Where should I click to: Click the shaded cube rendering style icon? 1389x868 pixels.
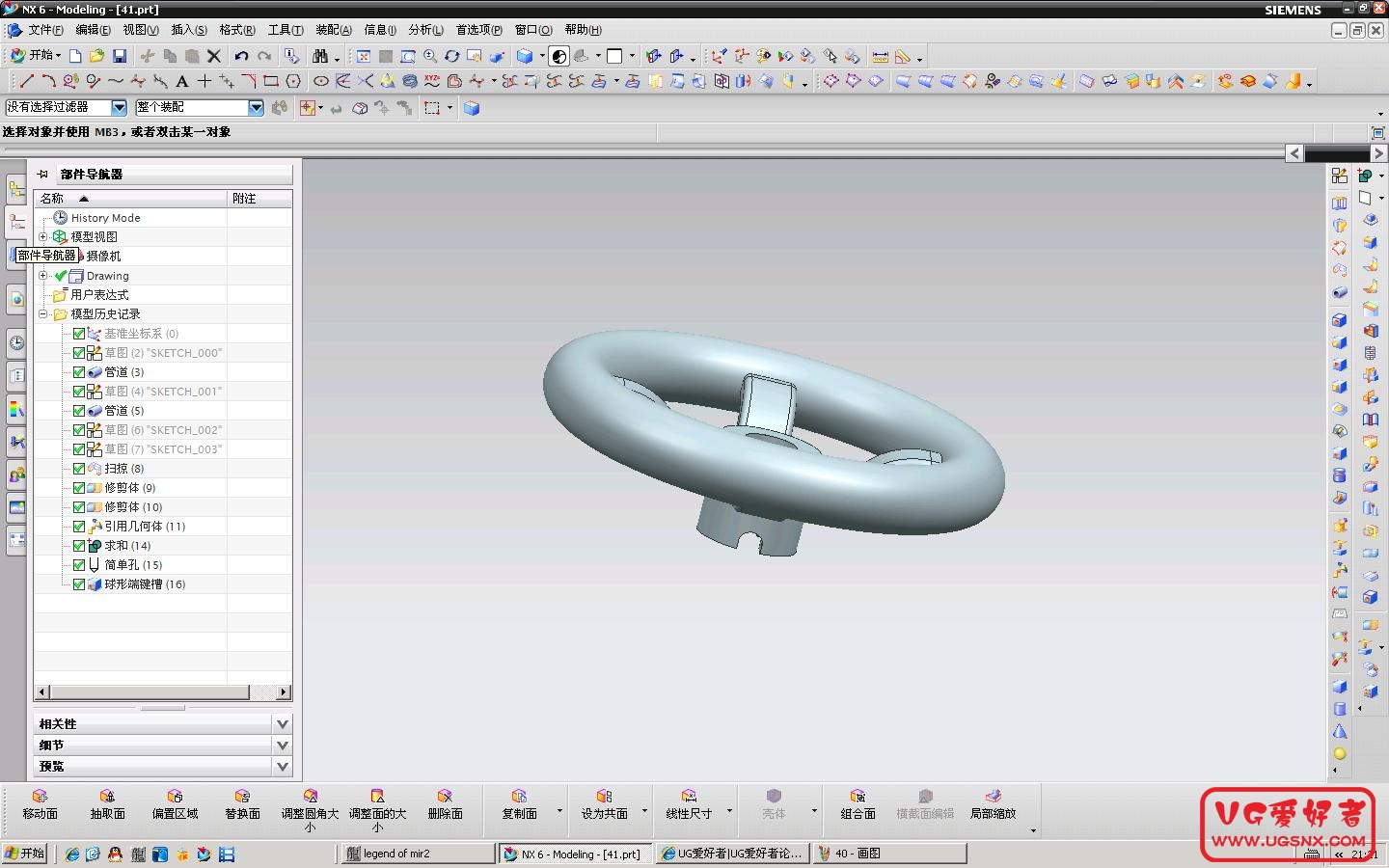pyautogui.click(x=525, y=56)
